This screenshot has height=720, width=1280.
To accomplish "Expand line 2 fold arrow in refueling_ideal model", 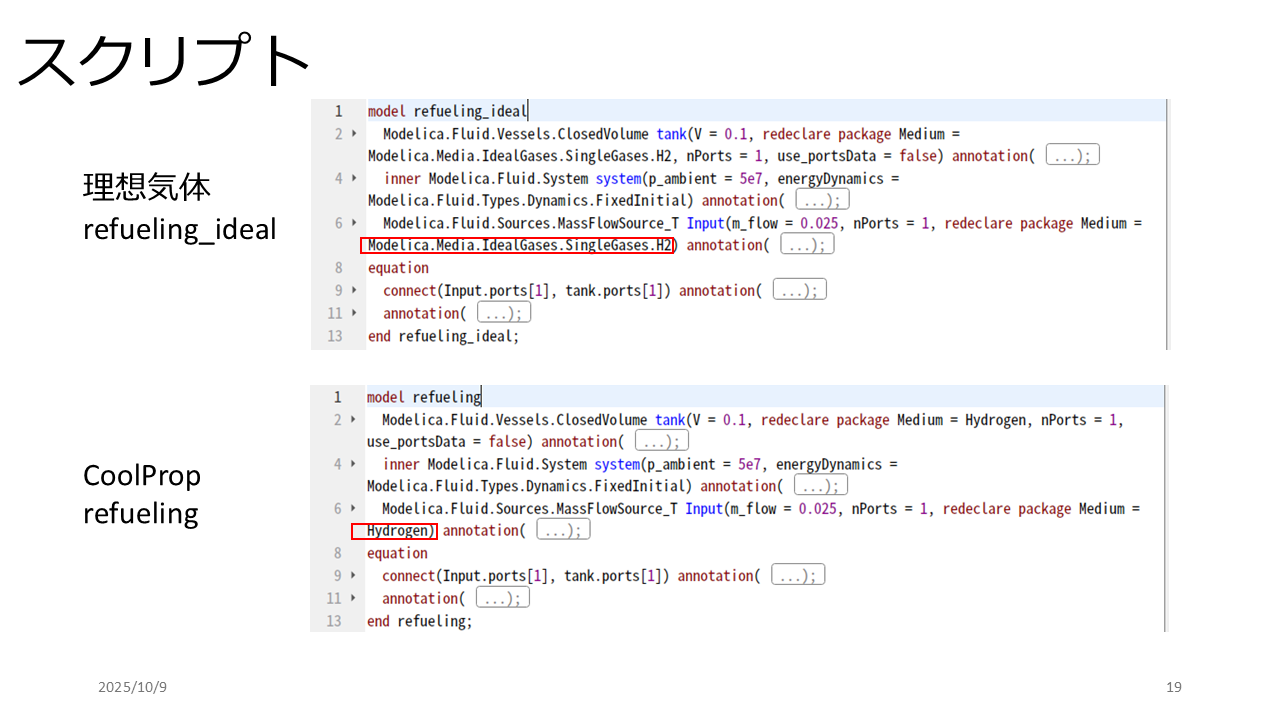I will [354, 134].
